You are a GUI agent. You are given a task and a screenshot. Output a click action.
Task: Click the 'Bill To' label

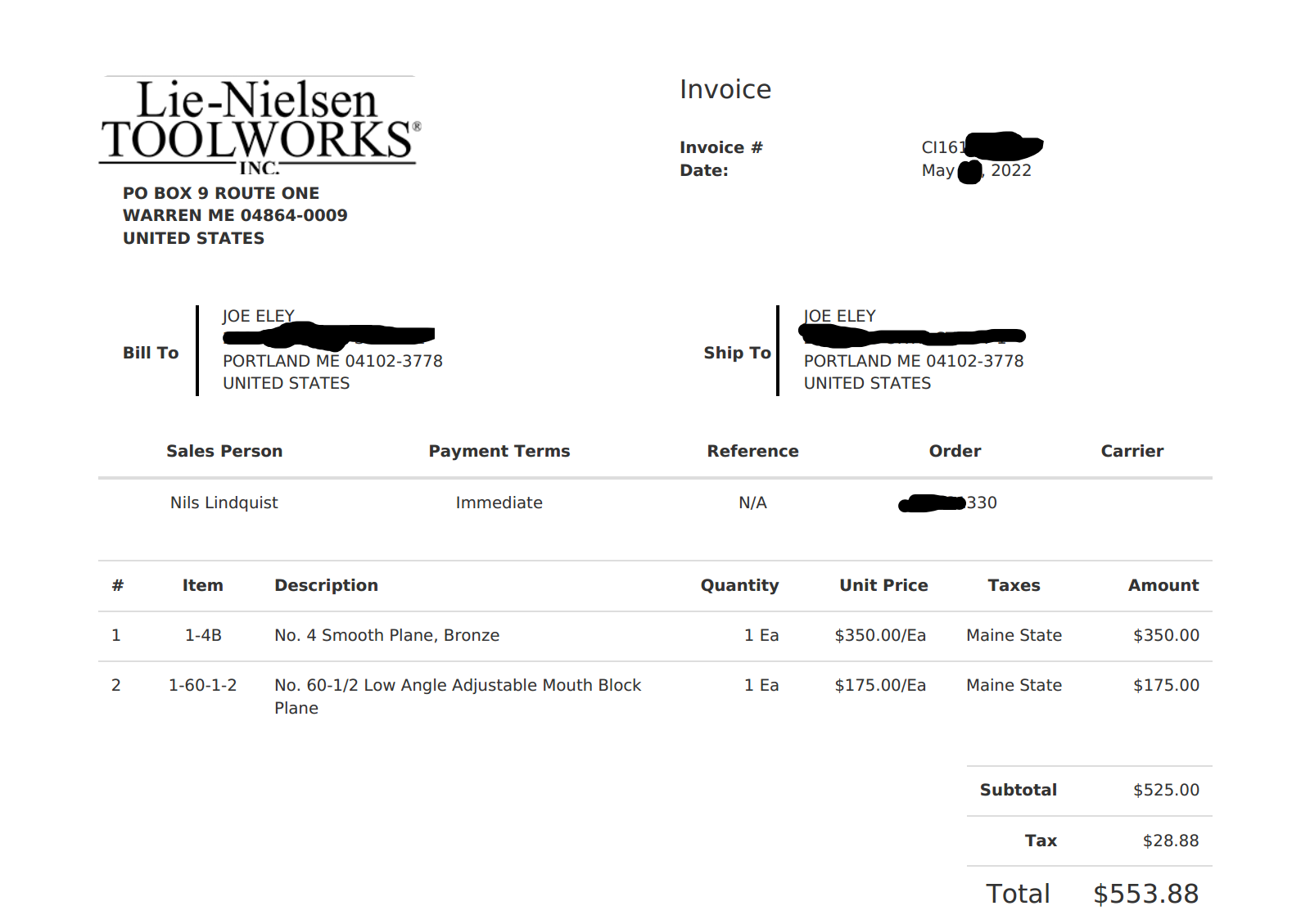click(151, 353)
